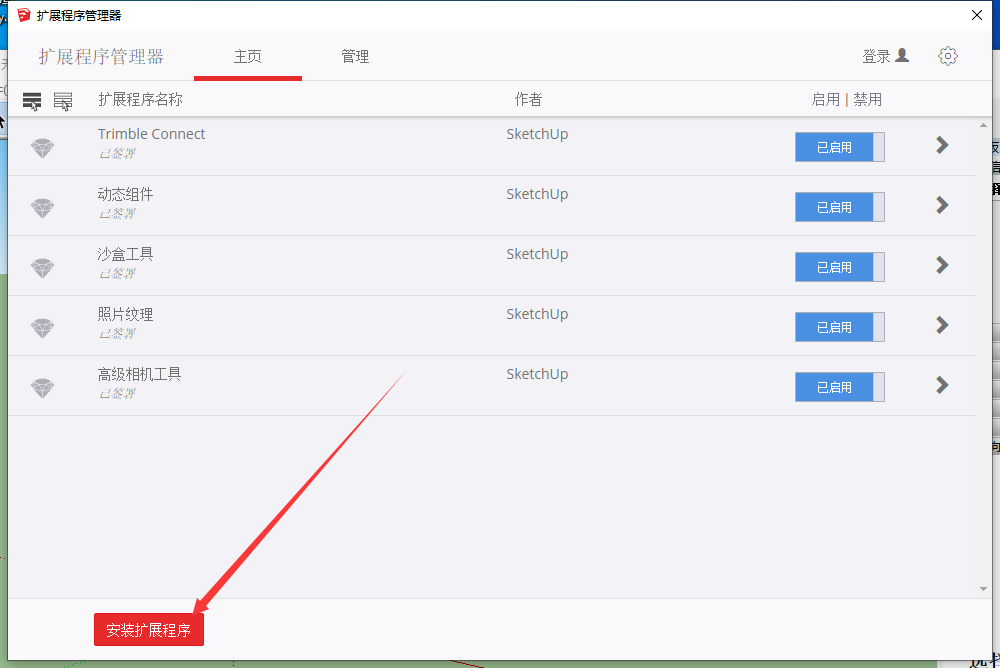Click the gear settings icon
Image resolution: width=1000 pixels, height=668 pixels.
948,56
